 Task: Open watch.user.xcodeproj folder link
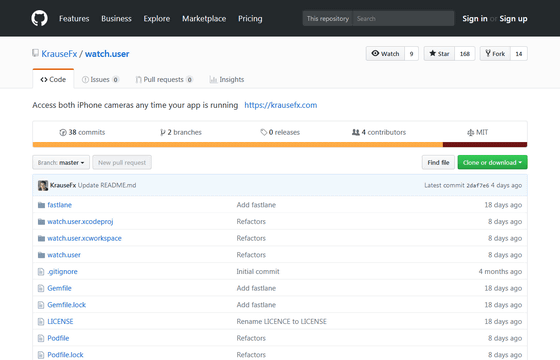coord(80,222)
